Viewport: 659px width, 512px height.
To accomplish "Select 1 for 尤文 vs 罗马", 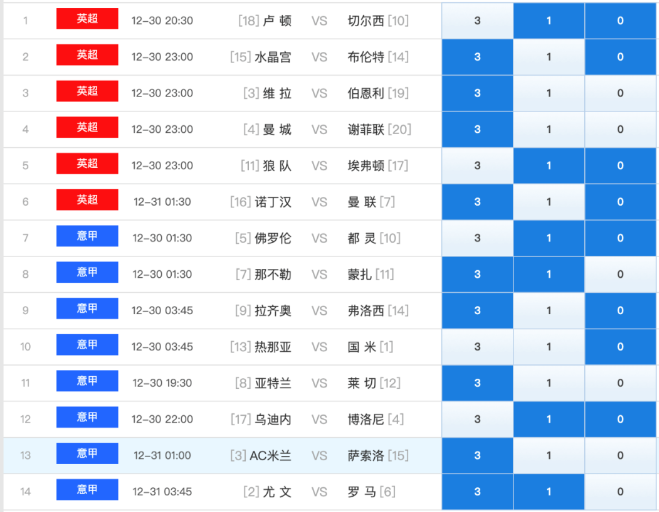I will tap(548, 491).
